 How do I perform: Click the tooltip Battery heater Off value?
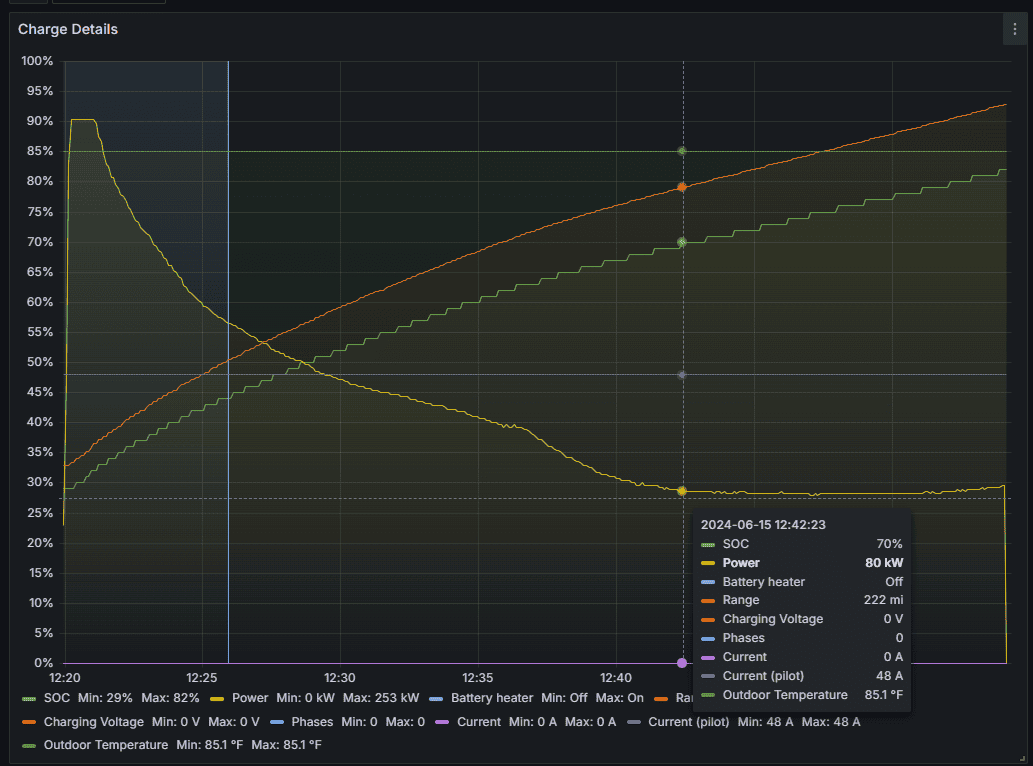point(894,582)
